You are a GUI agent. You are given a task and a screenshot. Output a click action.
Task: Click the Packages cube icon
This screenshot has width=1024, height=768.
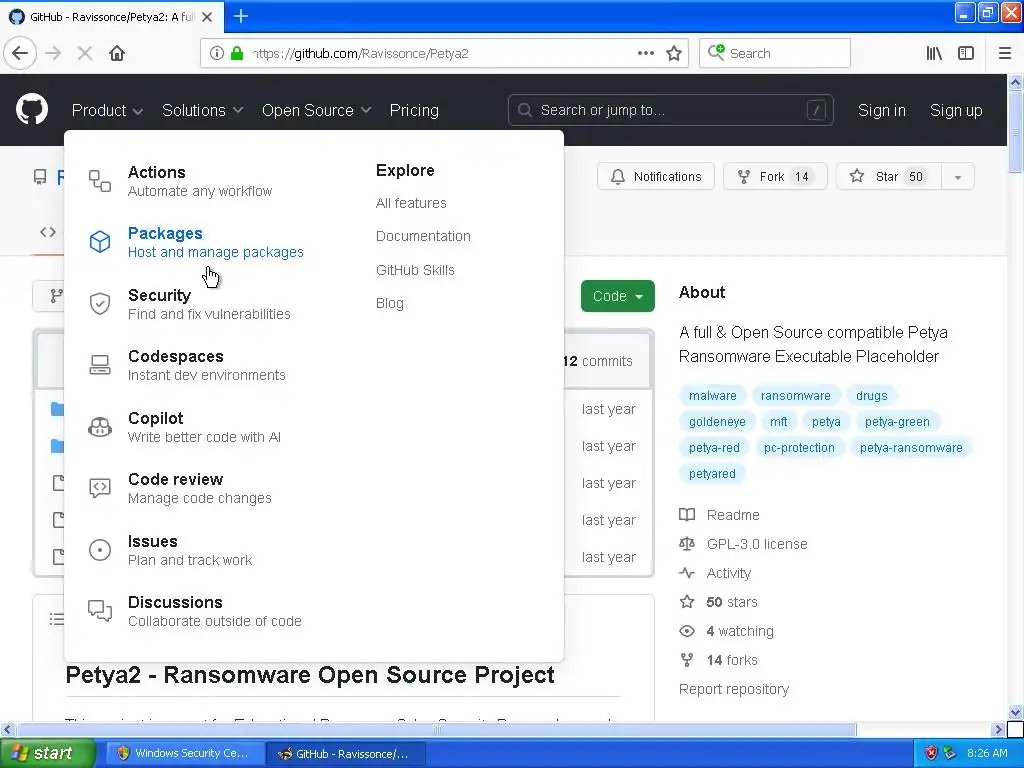(x=100, y=242)
